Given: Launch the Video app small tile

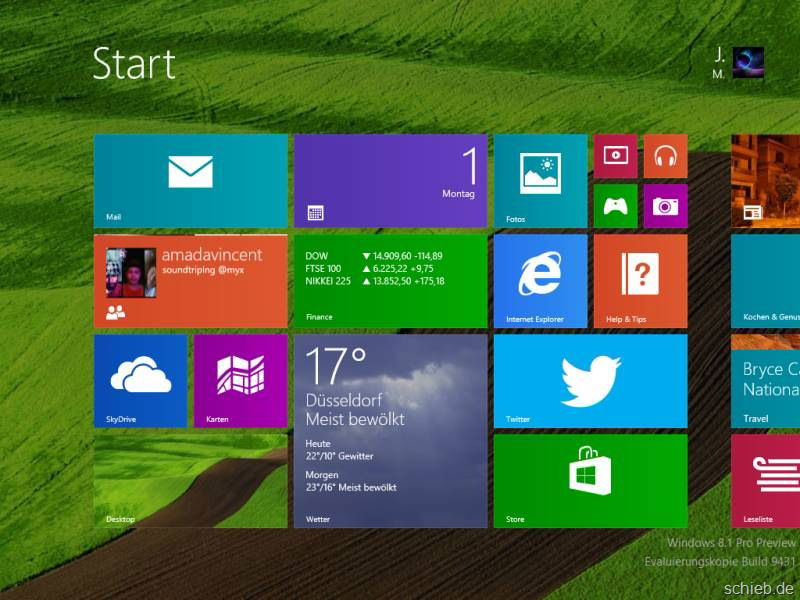Looking at the screenshot, I should tap(615, 156).
